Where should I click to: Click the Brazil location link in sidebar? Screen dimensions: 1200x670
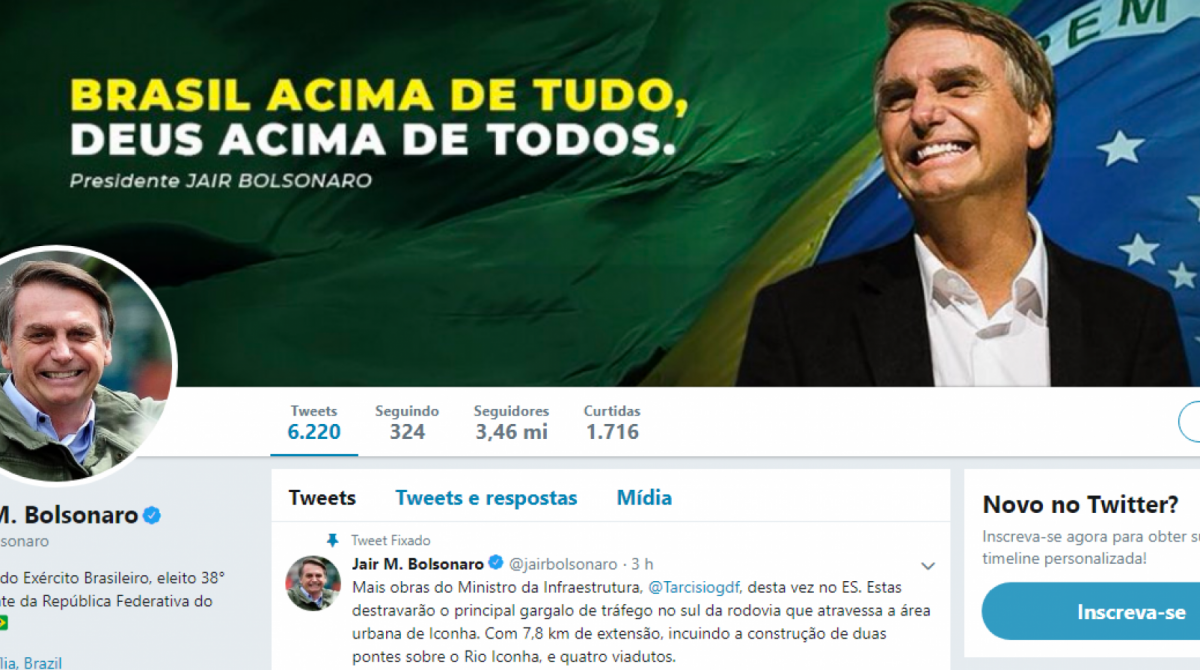click(x=42, y=663)
